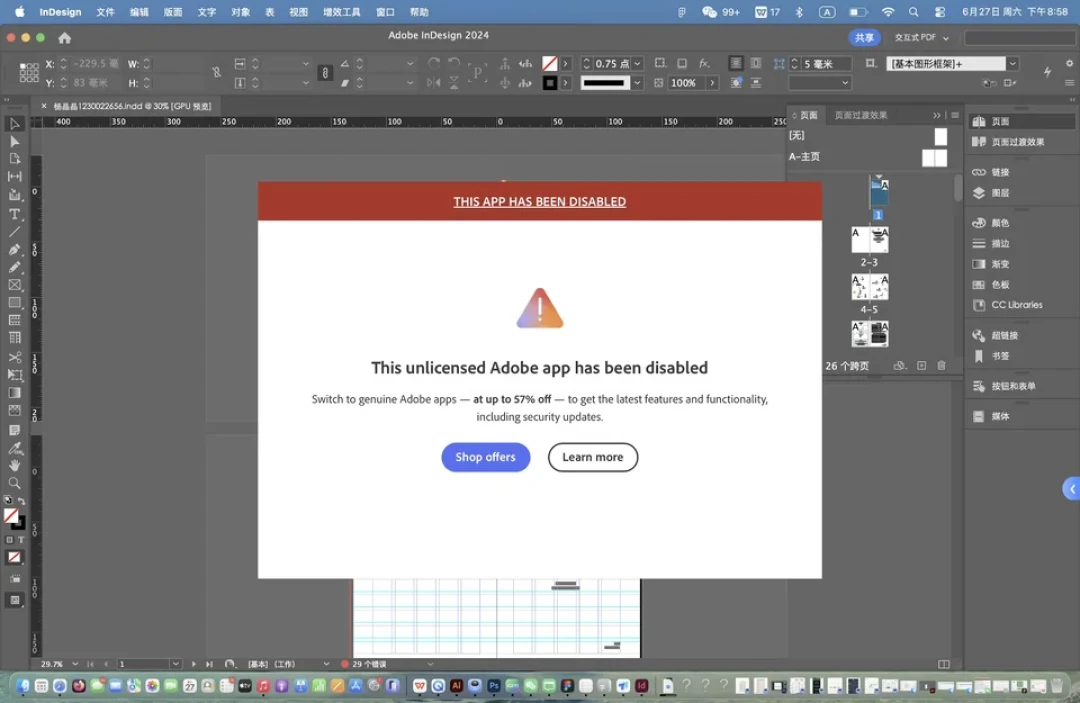Select the 2-3 spread thumbnail
This screenshot has width=1080, height=703.
pyautogui.click(x=869, y=240)
